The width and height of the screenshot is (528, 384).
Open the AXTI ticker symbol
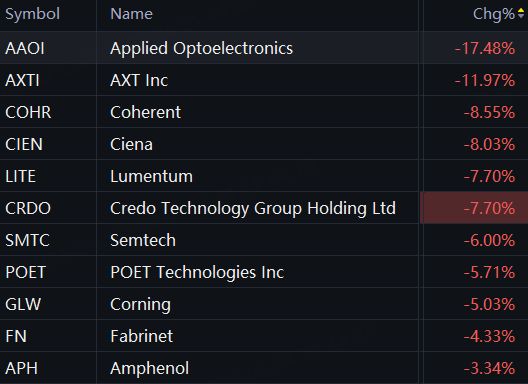click(22, 80)
